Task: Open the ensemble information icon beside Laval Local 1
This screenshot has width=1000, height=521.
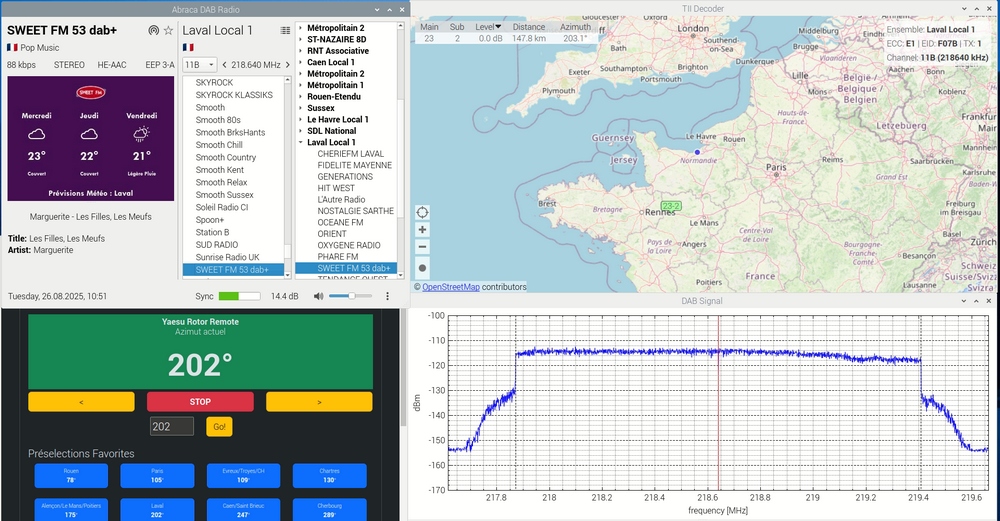Action: pyautogui.click(x=285, y=31)
